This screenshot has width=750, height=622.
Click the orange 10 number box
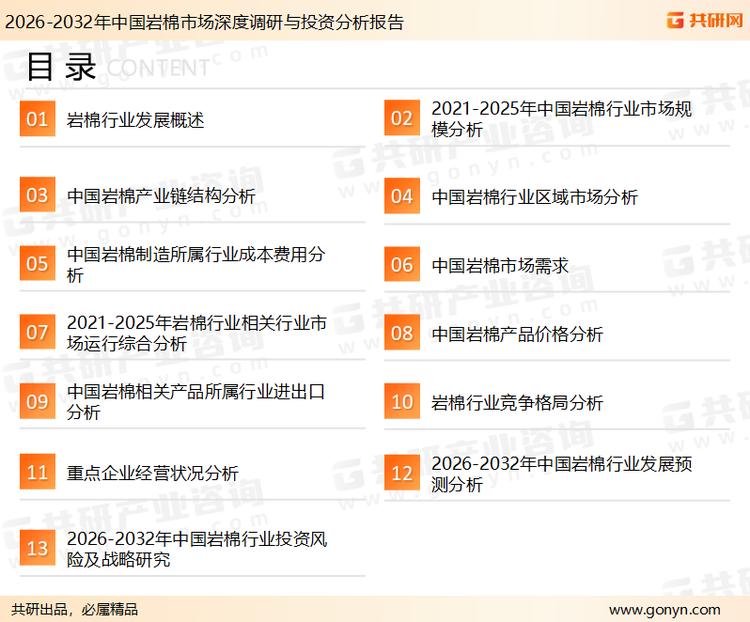click(x=402, y=401)
